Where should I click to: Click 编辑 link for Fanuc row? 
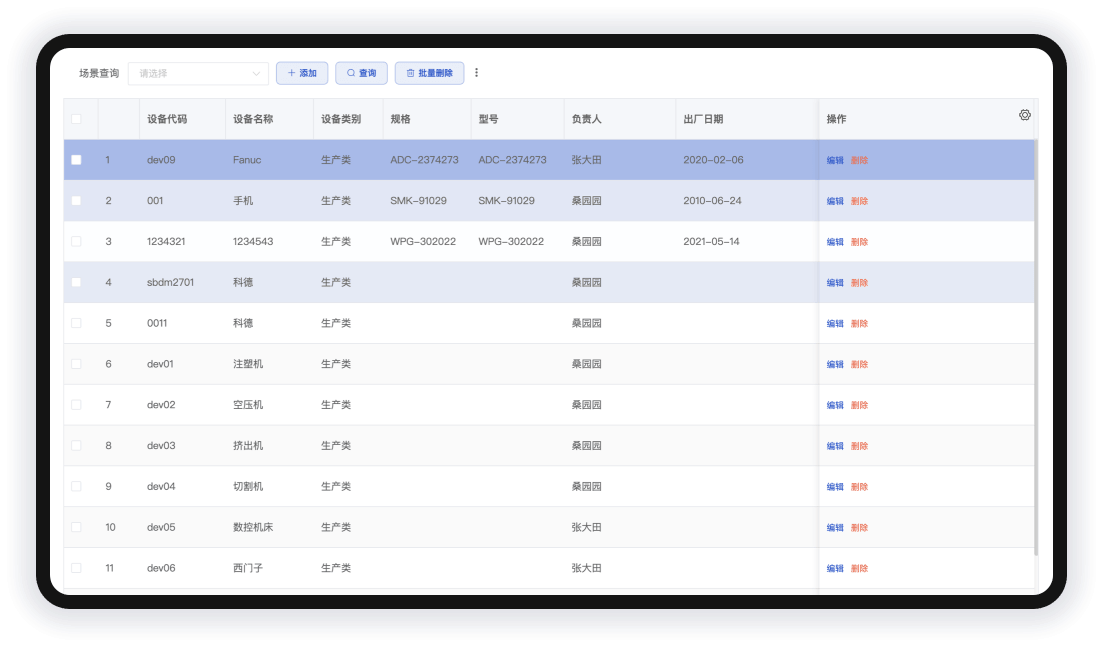835,160
